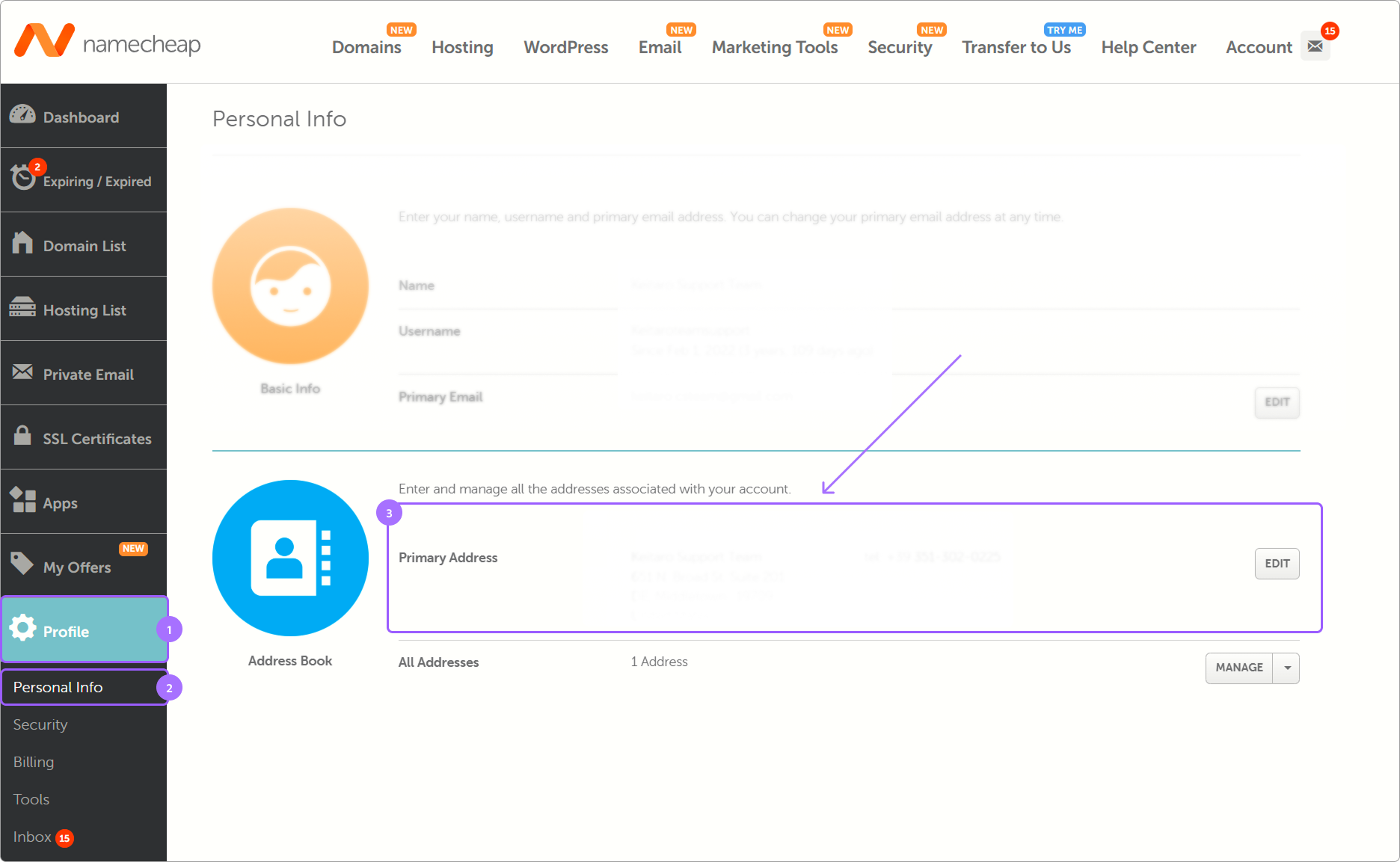Click the 'Personal Info' page heading
This screenshot has height=862, width=1400.
coord(279,119)
